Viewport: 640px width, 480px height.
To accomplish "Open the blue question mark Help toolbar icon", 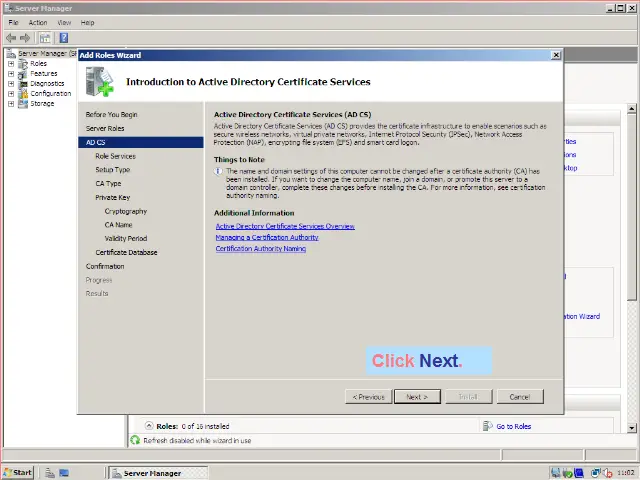I will [x=64, y=38].
